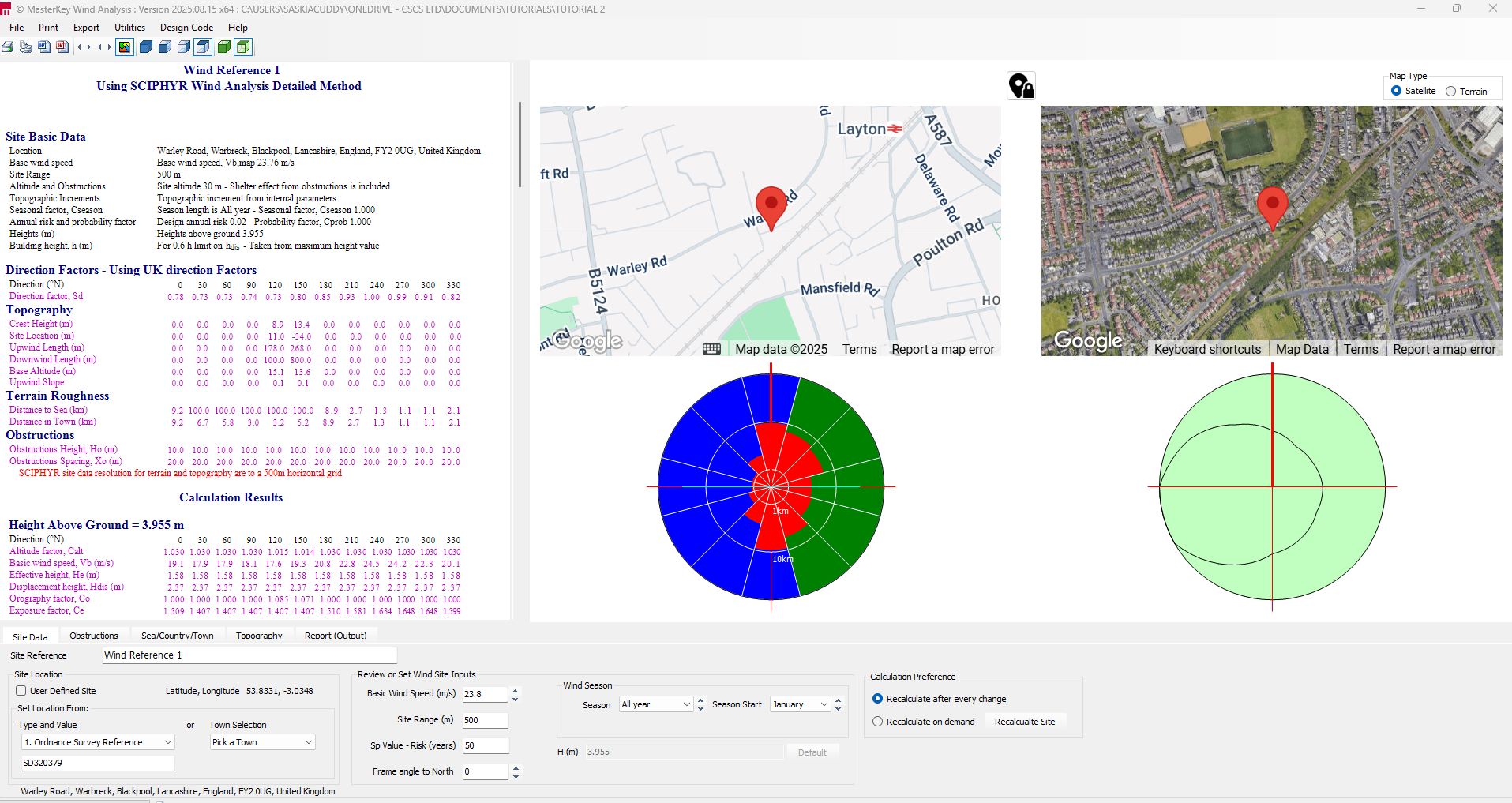The height and width of the screenshot is (803, 1512).
Task: Click the red Word document export icon
Action: (x=62, y=47)
